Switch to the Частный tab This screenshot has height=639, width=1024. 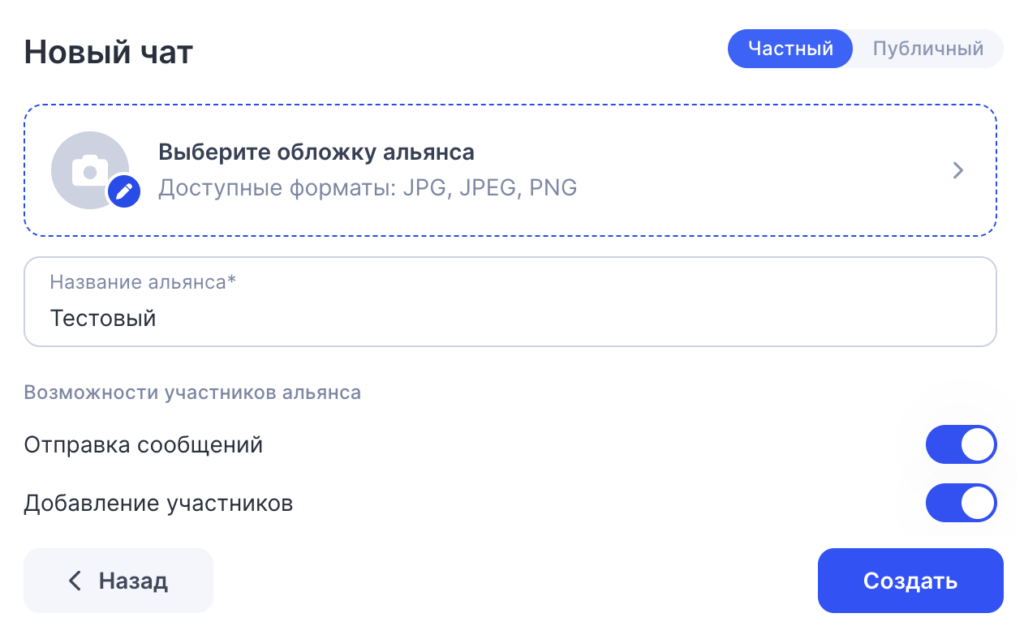(790, 49)
